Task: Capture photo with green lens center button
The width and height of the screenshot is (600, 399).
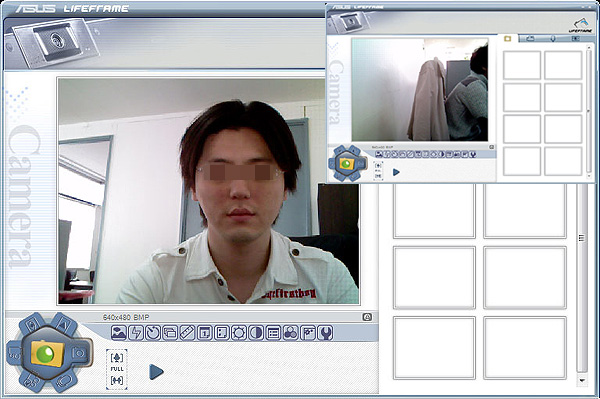Action: tap(47, 353)
